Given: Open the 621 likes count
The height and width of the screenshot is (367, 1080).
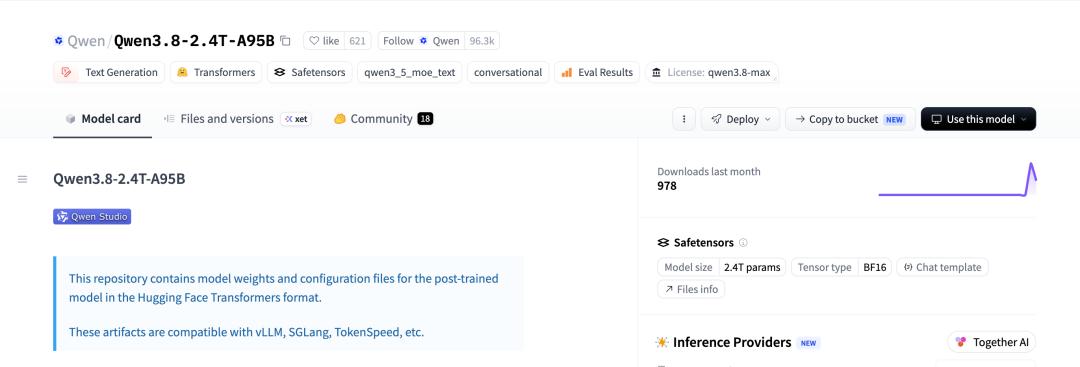Looking at the screenshot, I should (357, 41).
